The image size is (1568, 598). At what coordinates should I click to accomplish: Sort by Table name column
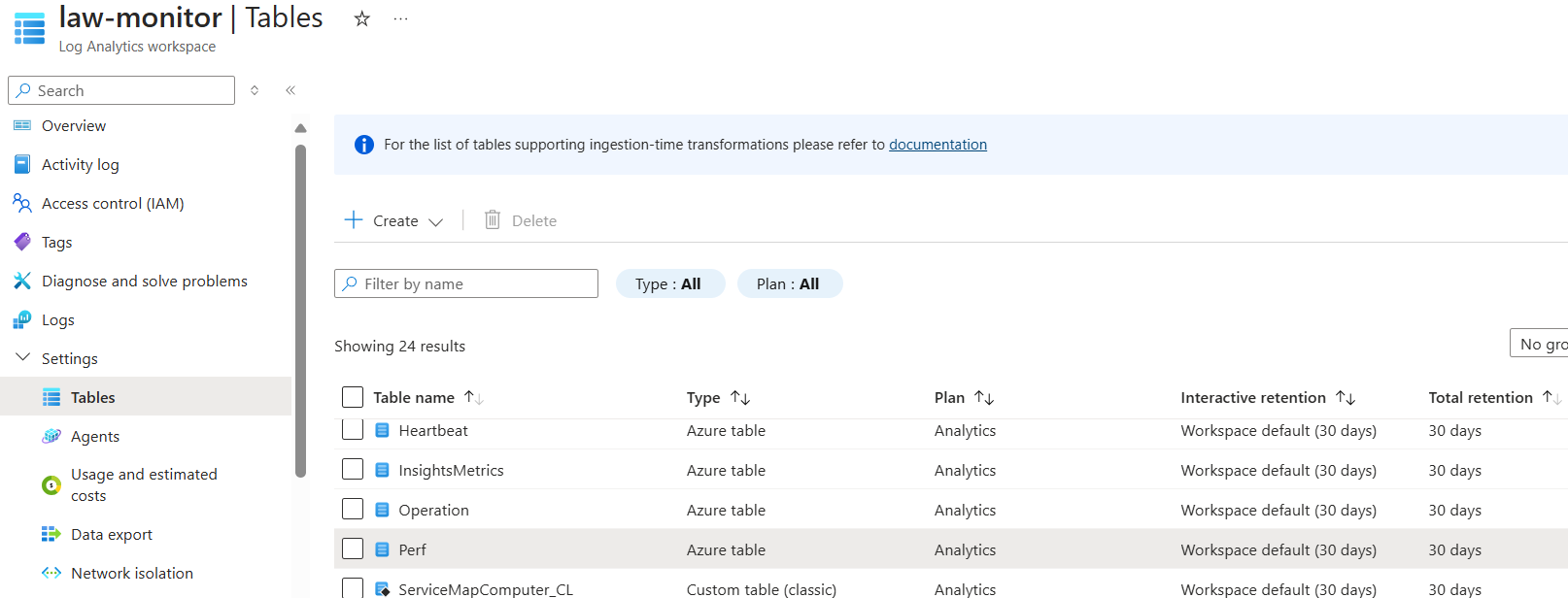point(474,397)
